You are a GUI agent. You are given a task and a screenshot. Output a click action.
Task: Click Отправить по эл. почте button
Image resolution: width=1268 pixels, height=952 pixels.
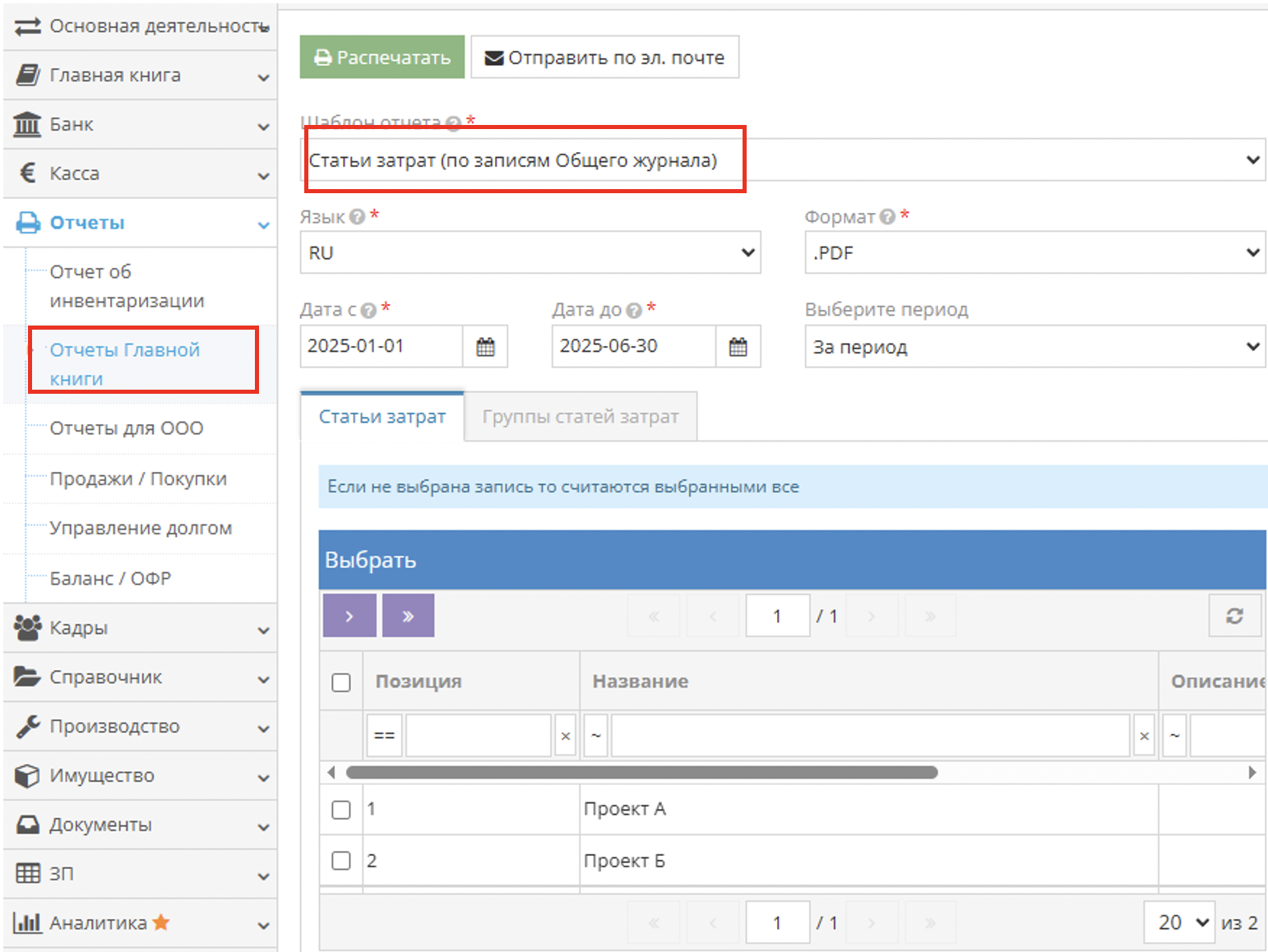tap(604, 58)
